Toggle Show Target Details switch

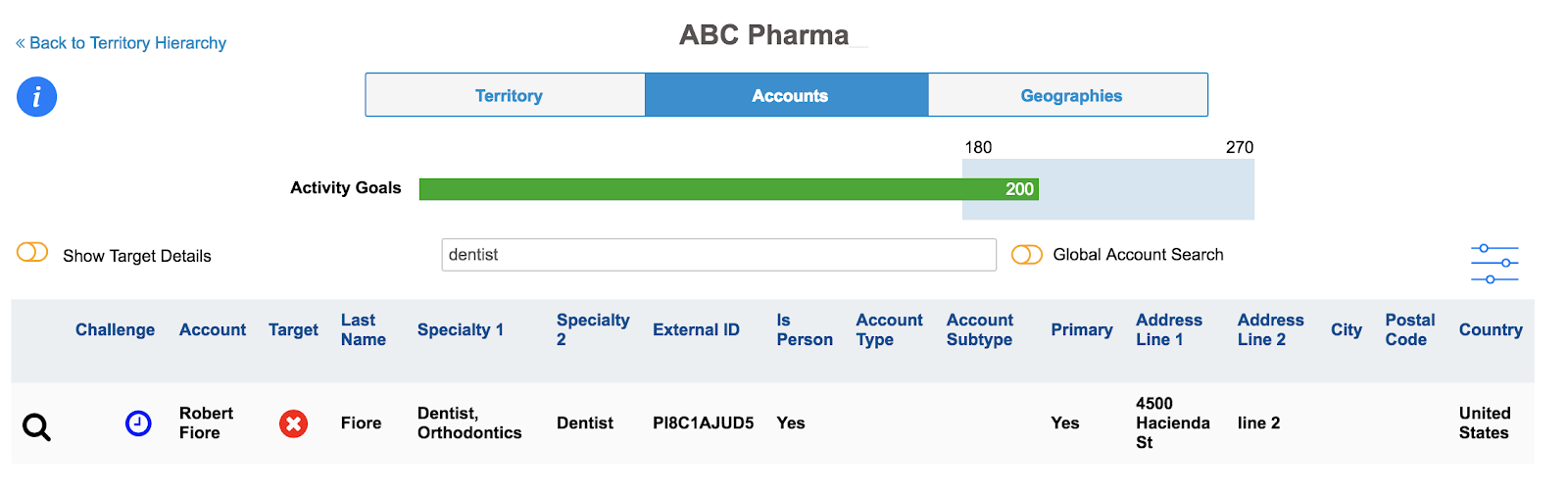pos(32,253)
